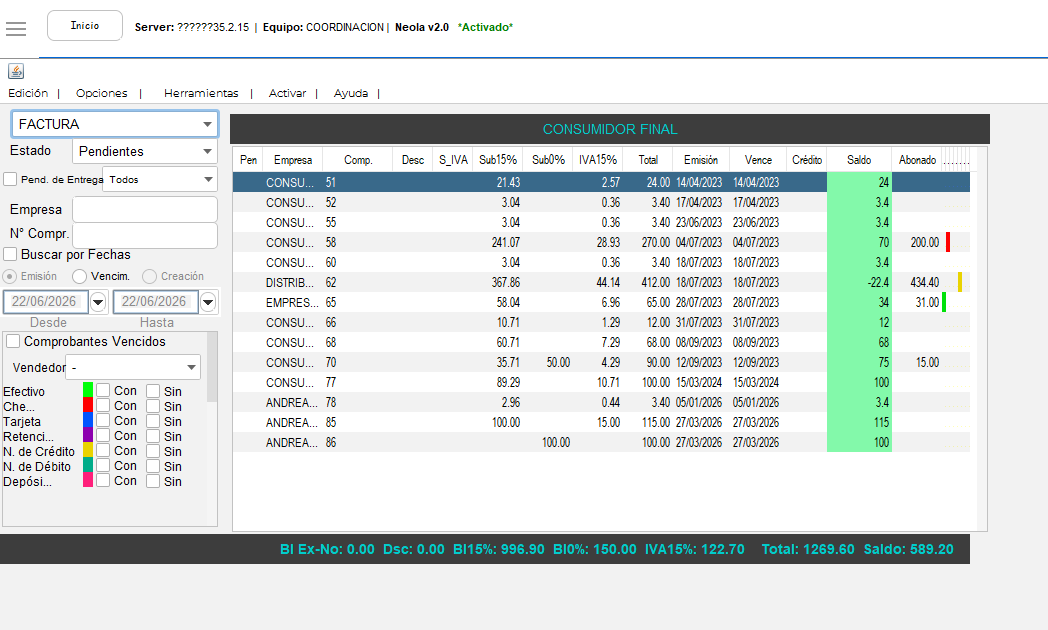Click the Saldo cell -22.4
1048x630 pixels.
860,283
